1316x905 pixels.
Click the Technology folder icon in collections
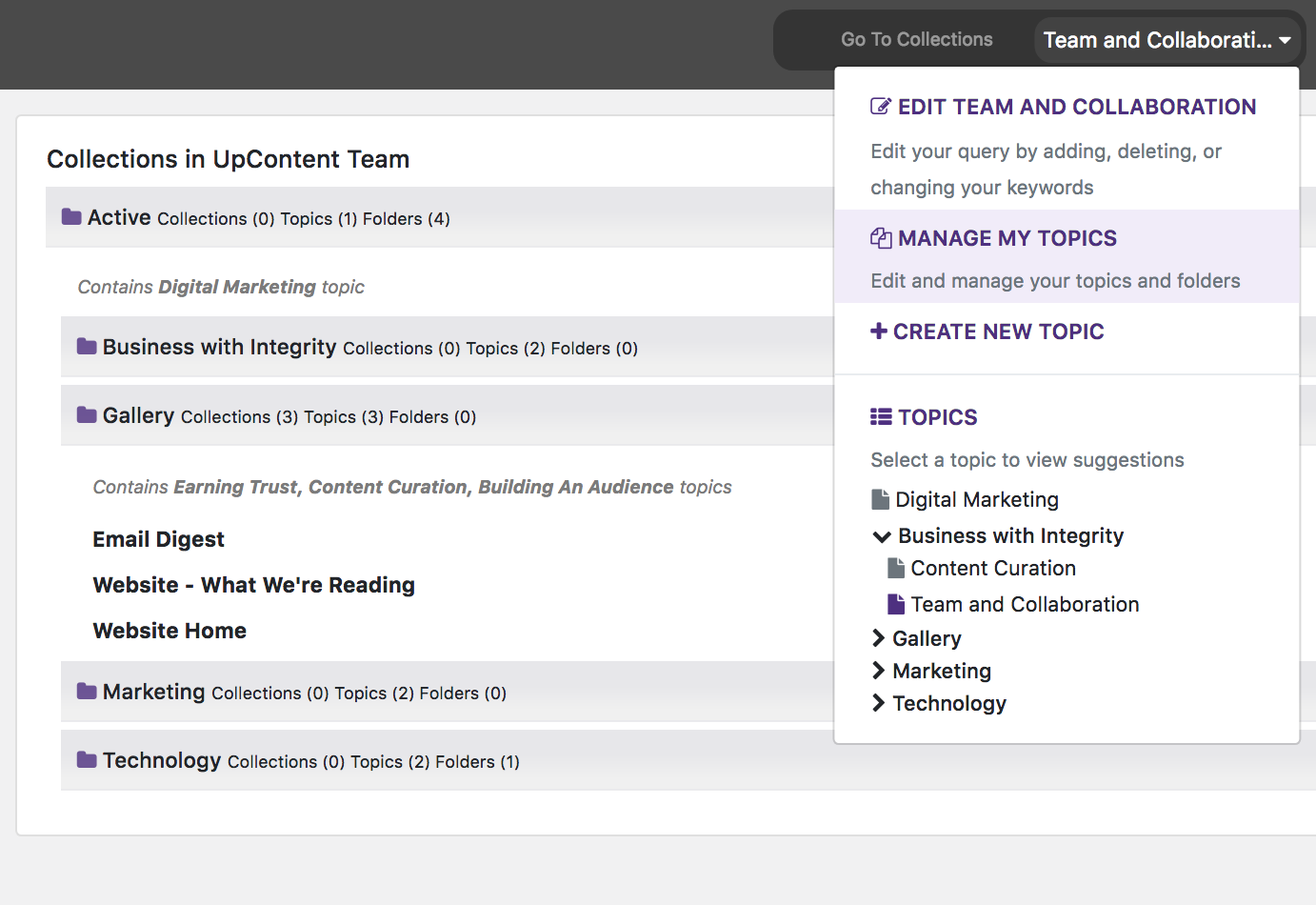[x=87, y=760]
